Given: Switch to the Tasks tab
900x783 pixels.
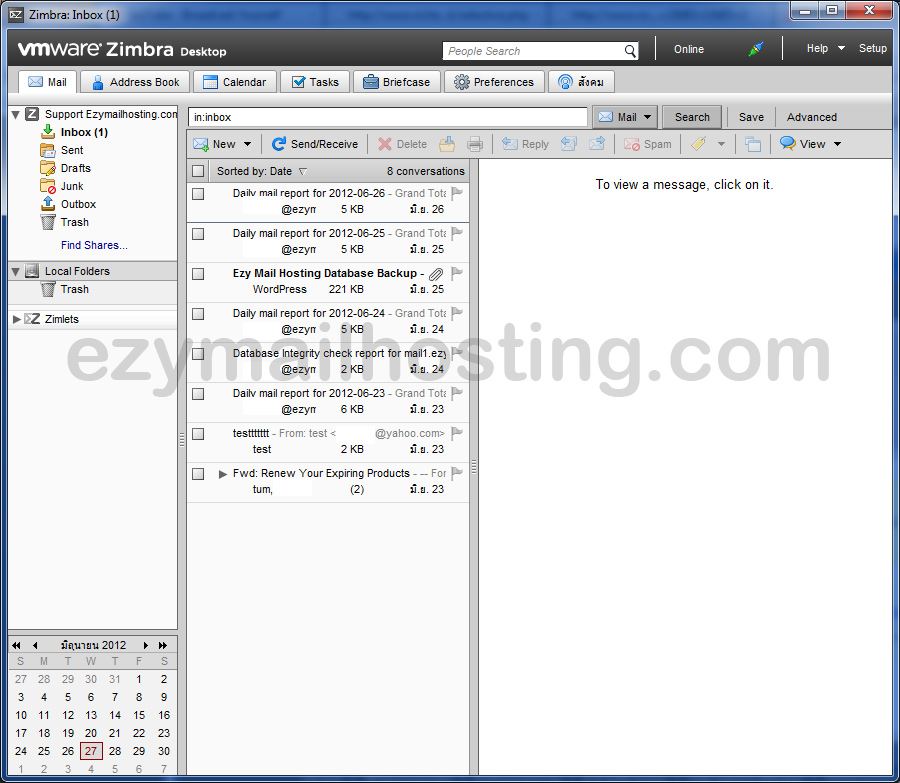Looking at the screenshot, I should pyautogui.click(x=315, y=82).
